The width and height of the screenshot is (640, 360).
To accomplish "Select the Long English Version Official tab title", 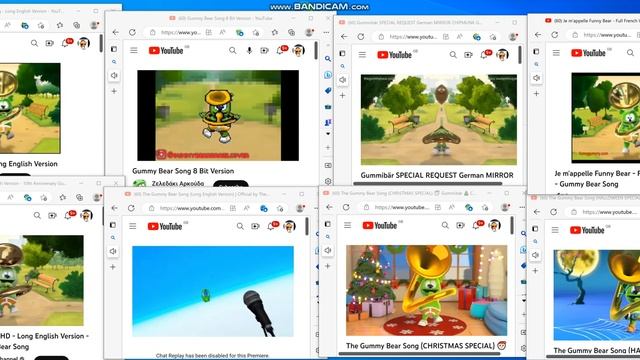I will [197, 194].
